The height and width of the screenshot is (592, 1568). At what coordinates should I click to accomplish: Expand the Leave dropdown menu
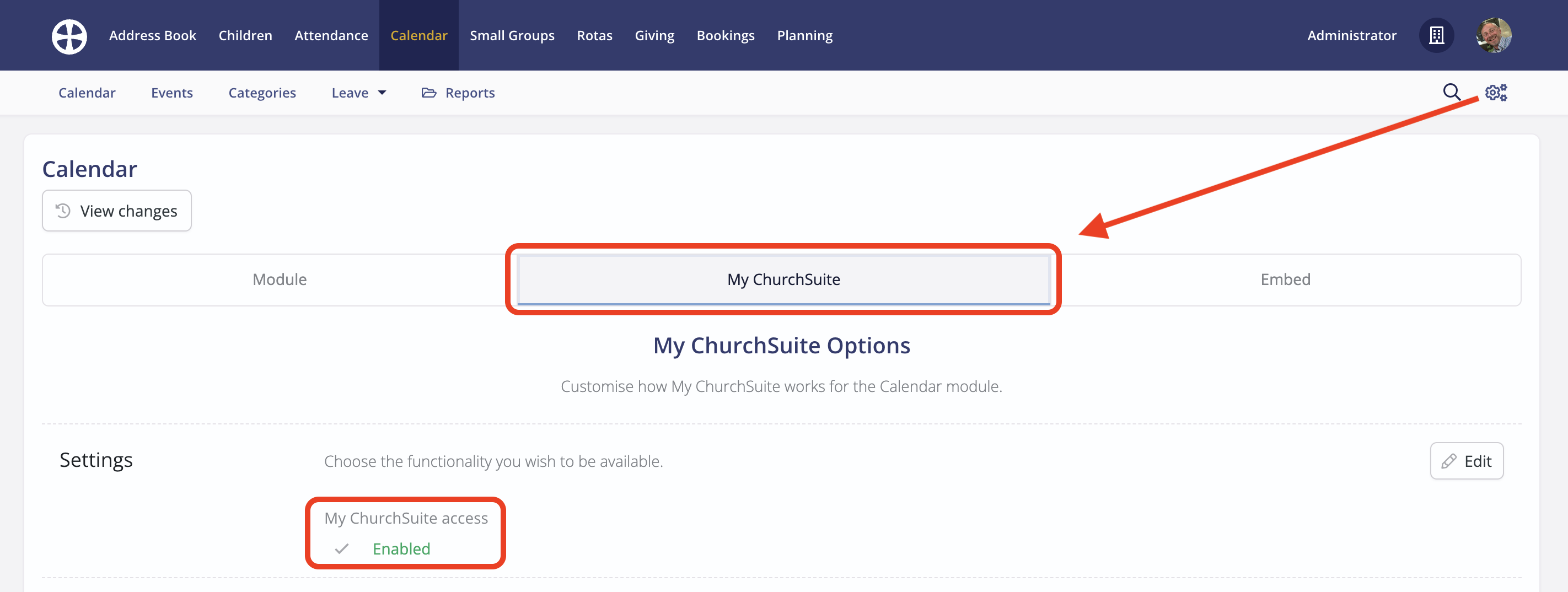[x=358, y=93]
